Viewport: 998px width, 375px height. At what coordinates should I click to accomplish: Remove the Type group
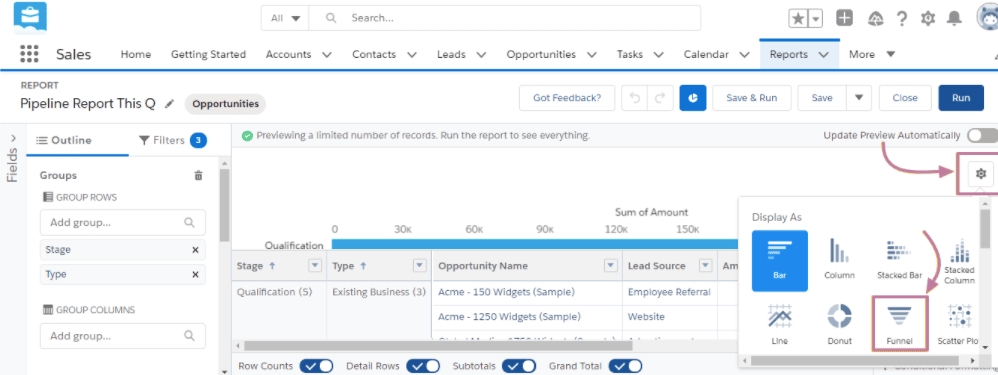tap(195, 274)
